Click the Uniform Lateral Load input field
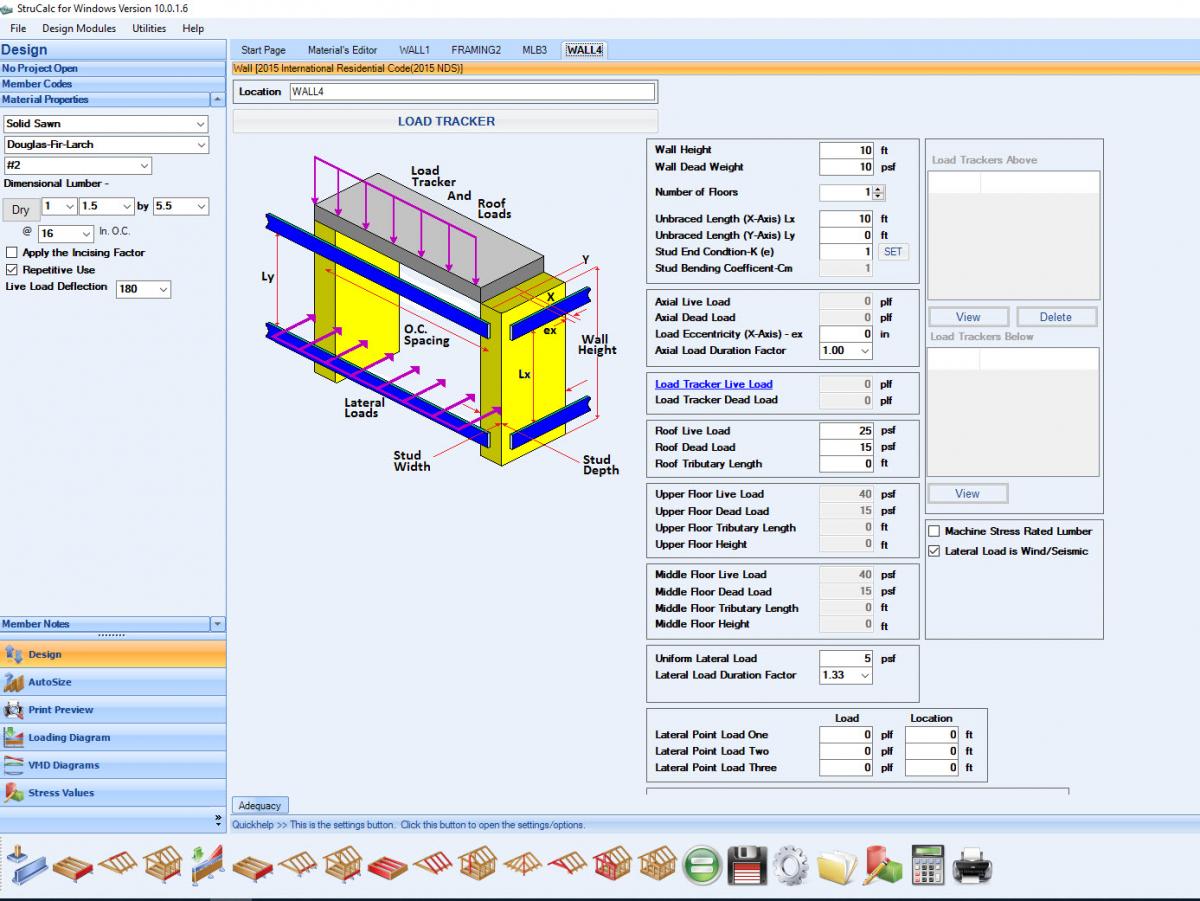The height and width of the screenshot is (901, 1200). 846,659
